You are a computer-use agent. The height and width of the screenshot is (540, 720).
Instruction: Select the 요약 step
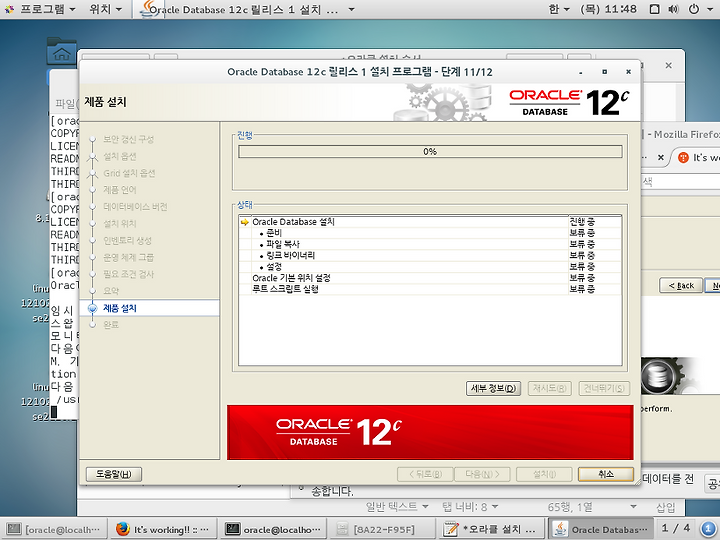point(111,291)
